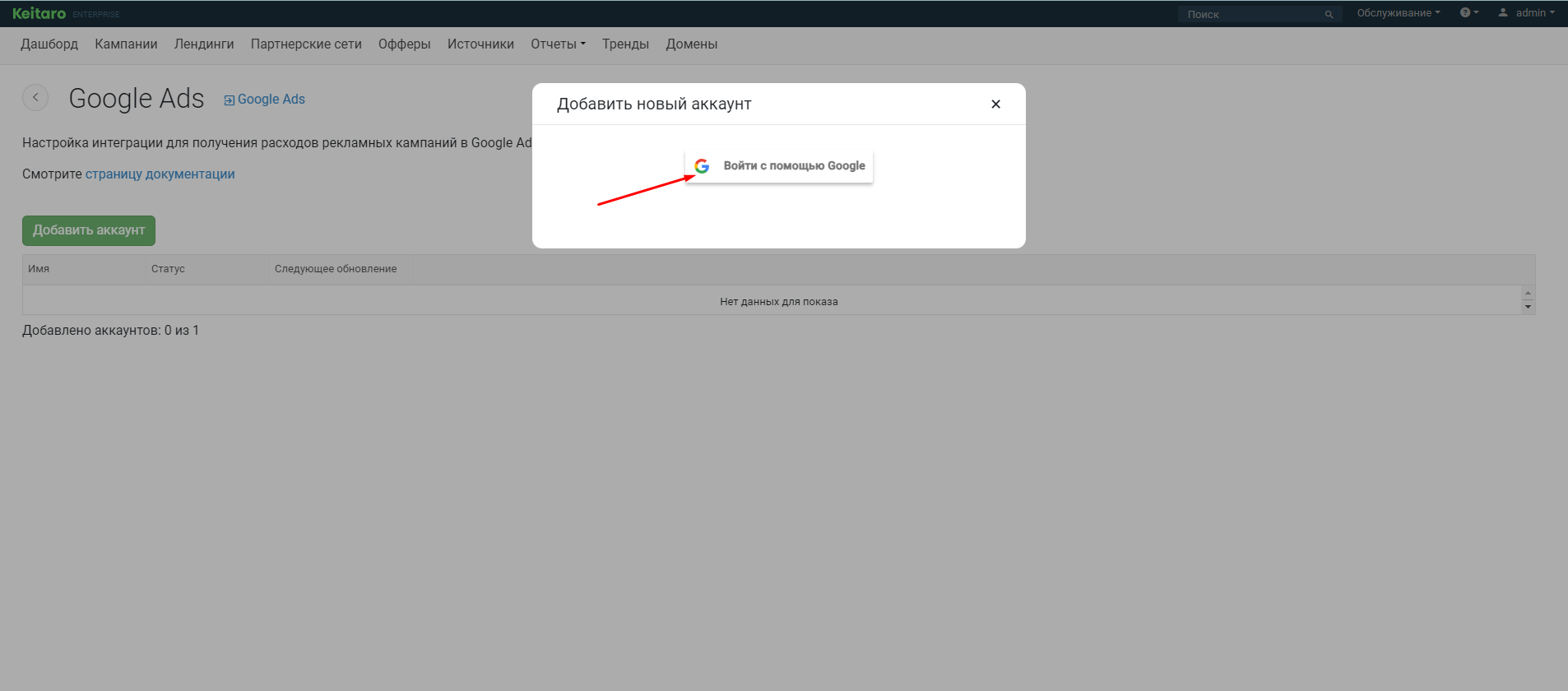Open the Тренды section
This screenshot has height=691, width=1568.
pos(625,44)
